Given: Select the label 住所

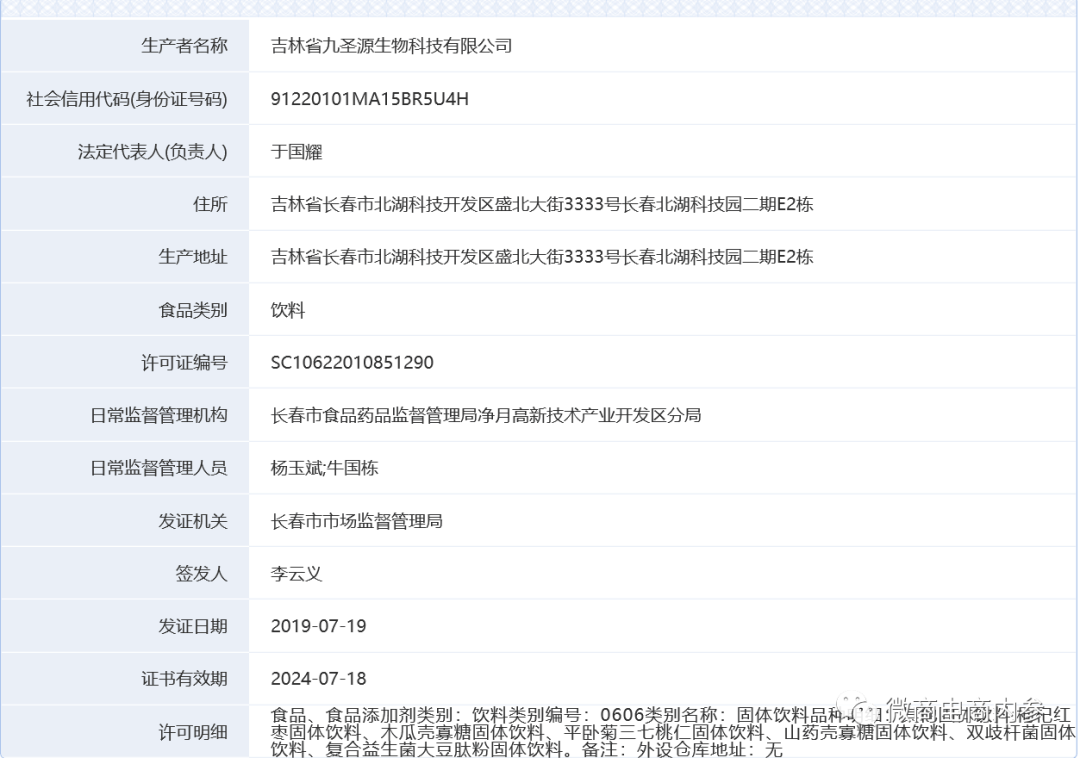Looking at the screenshot, I should [210, 204].
